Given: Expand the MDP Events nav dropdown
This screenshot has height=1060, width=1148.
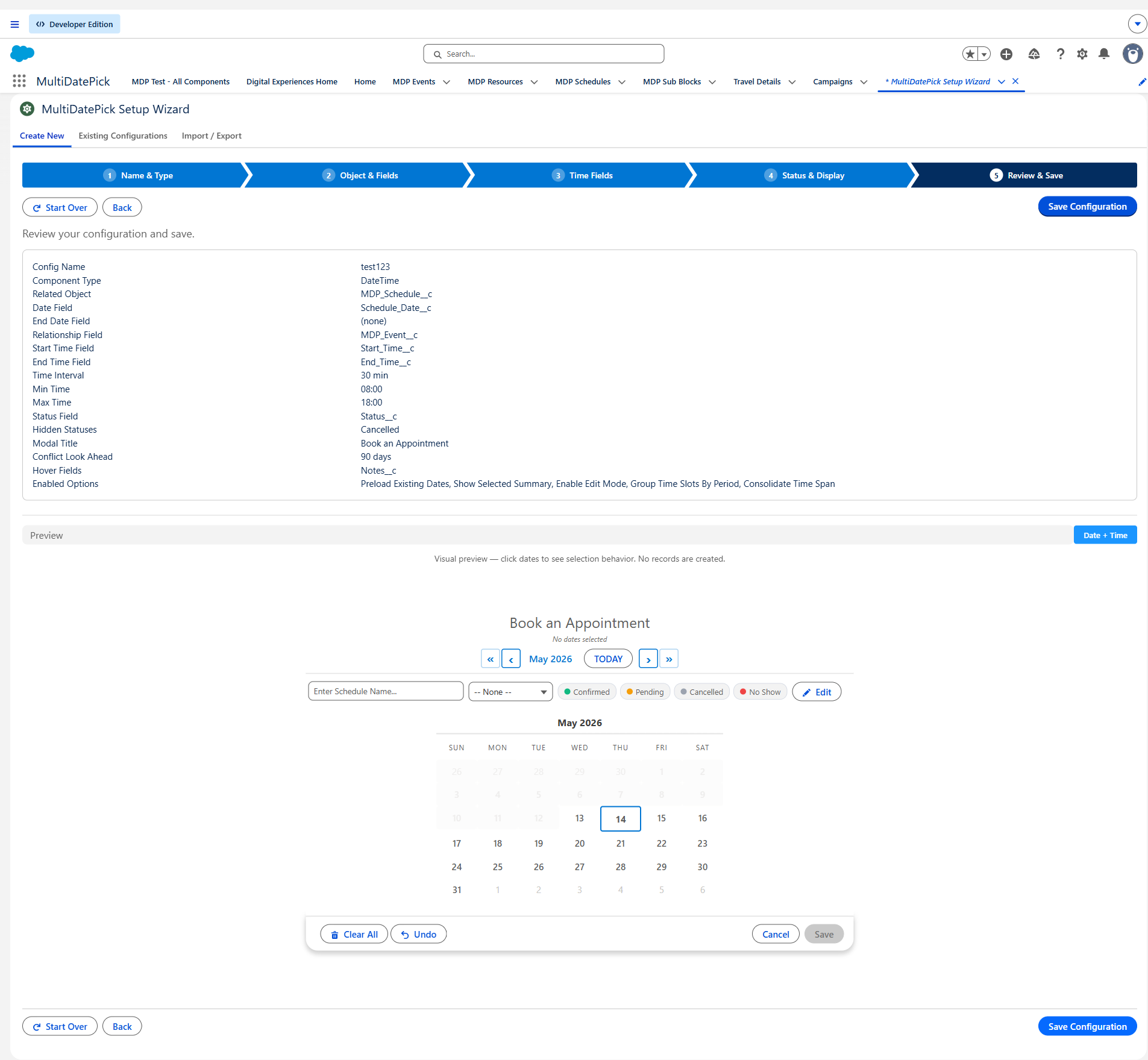Looking at the screenshot, I should point(447,82).
